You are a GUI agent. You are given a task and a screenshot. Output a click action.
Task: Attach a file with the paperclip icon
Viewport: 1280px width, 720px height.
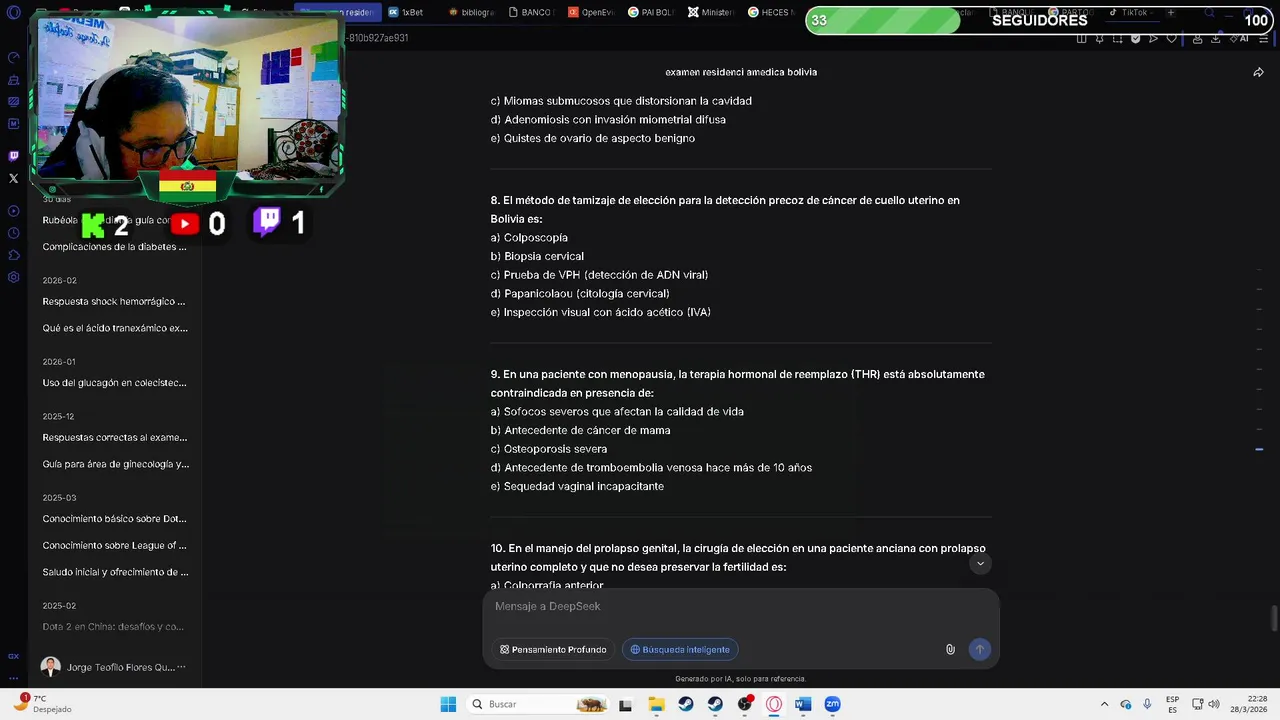950,649
